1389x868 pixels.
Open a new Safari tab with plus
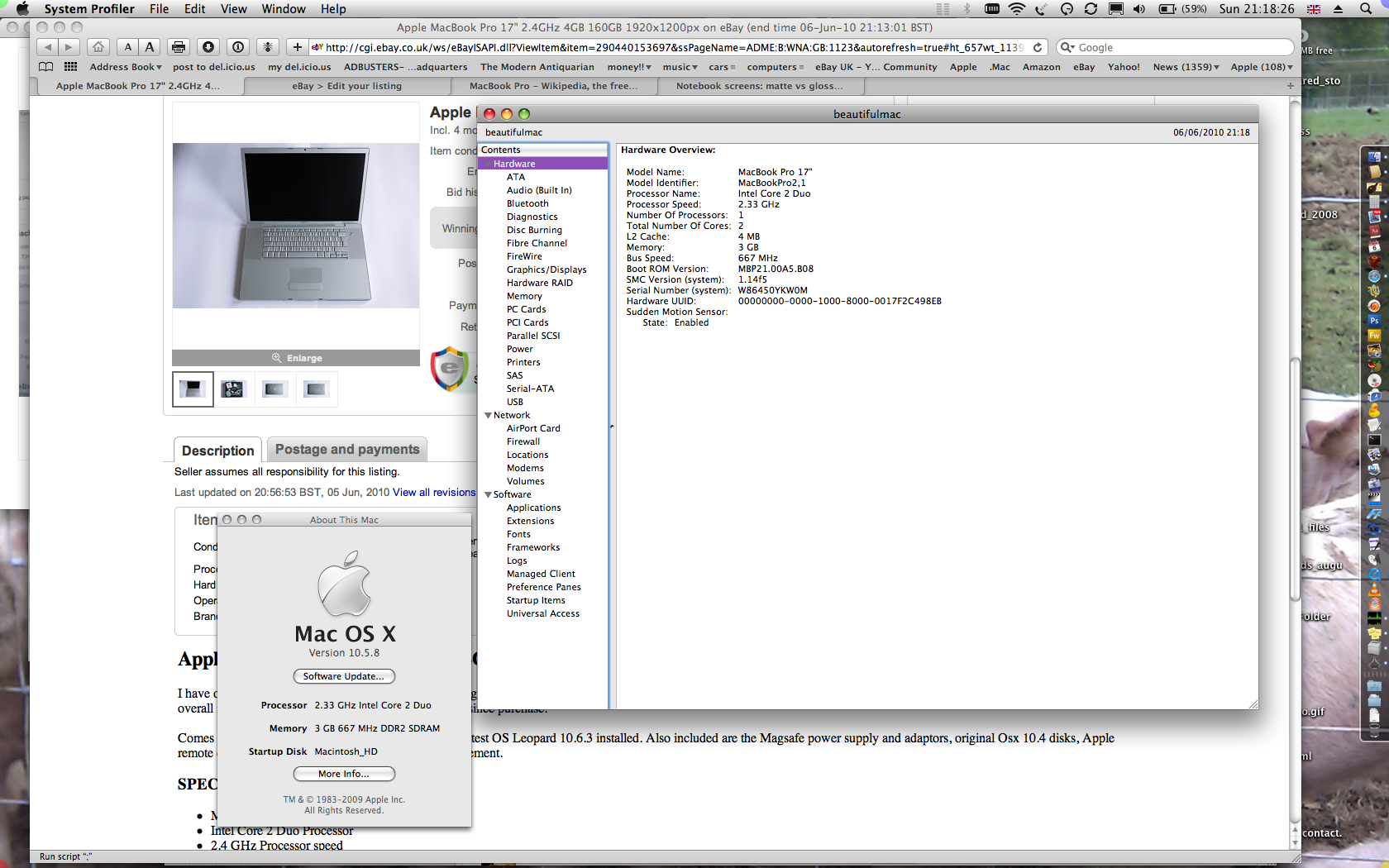1290,86
